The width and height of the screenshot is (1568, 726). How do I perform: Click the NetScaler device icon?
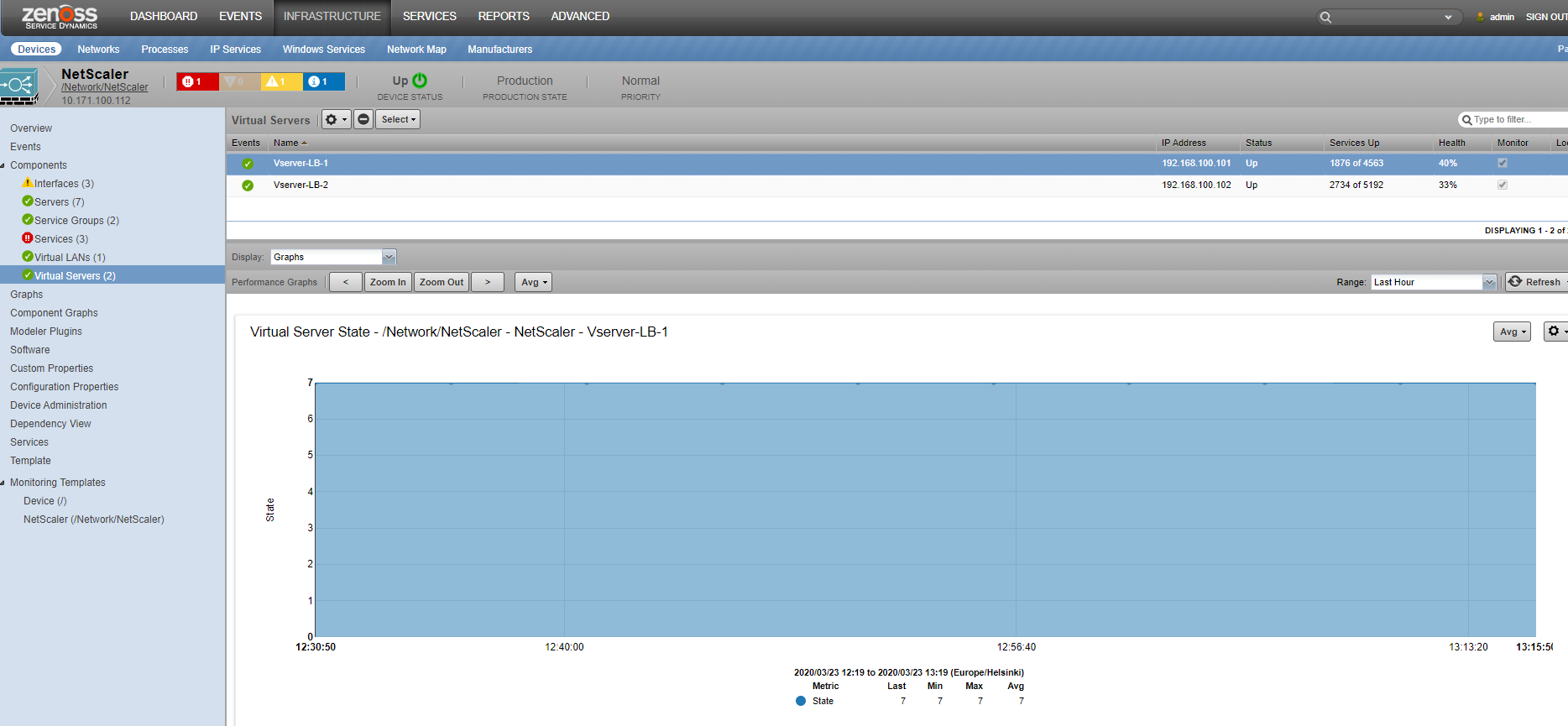[19, 86]
